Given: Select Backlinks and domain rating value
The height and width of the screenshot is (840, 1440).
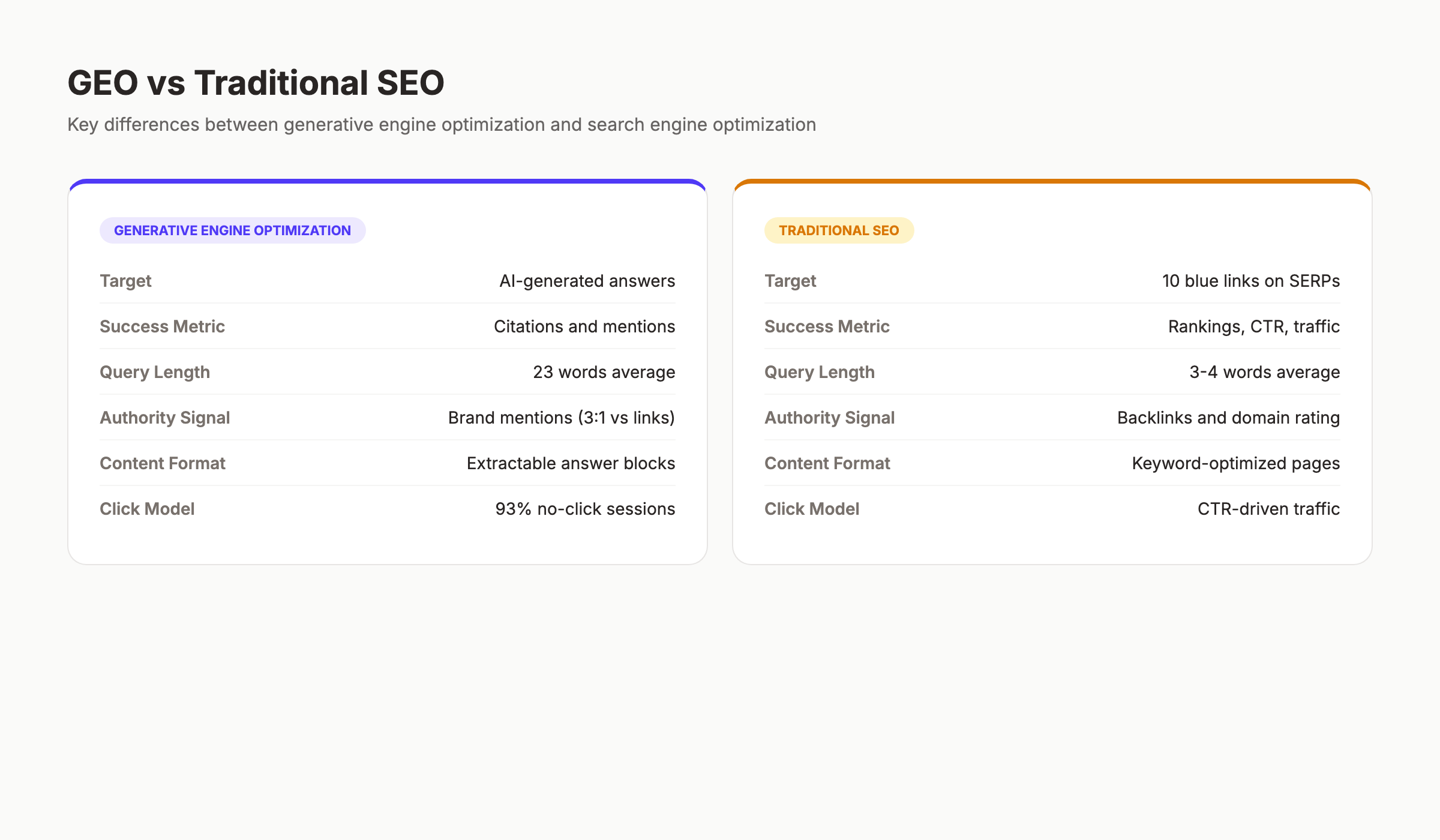Looking at the screenshot, I should point(1228,417).
